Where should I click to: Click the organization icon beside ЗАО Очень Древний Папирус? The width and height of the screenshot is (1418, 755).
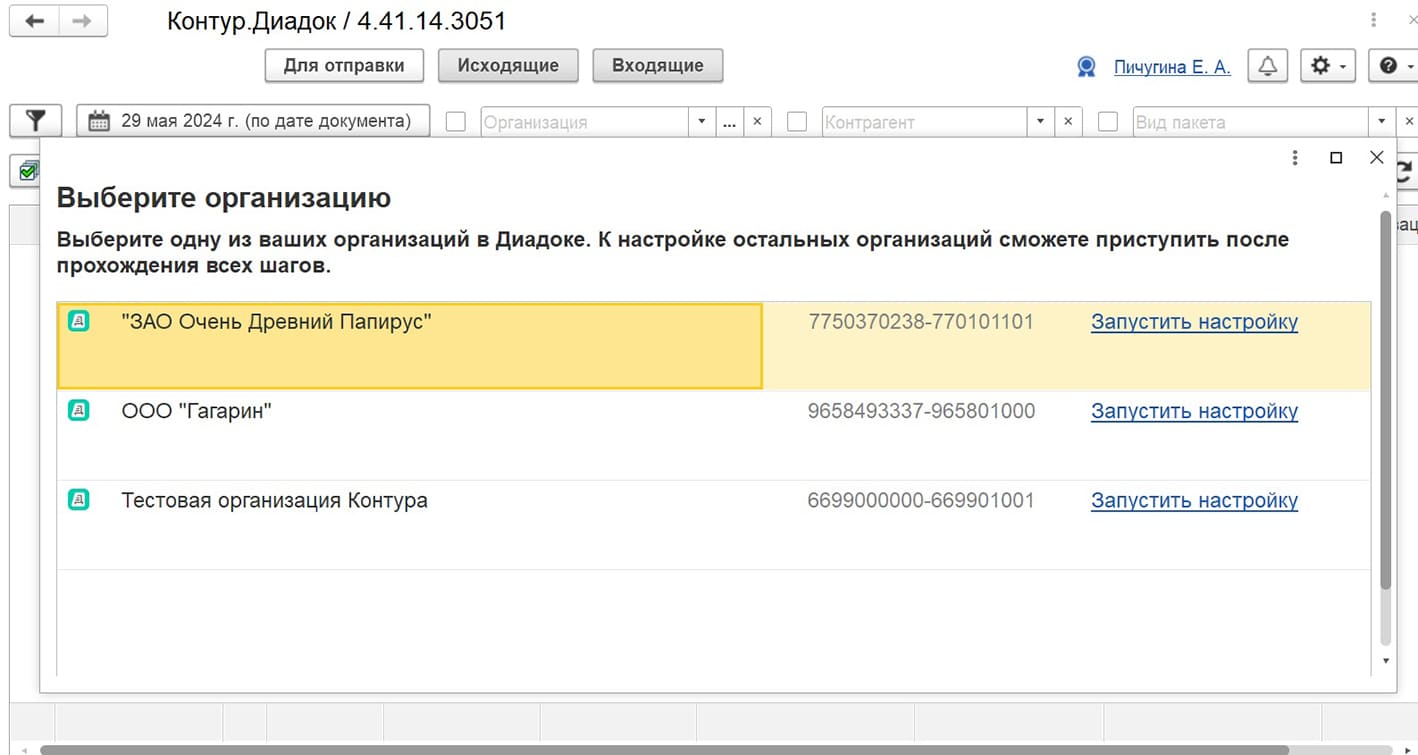pyautogui.click(x=79, y=321)
